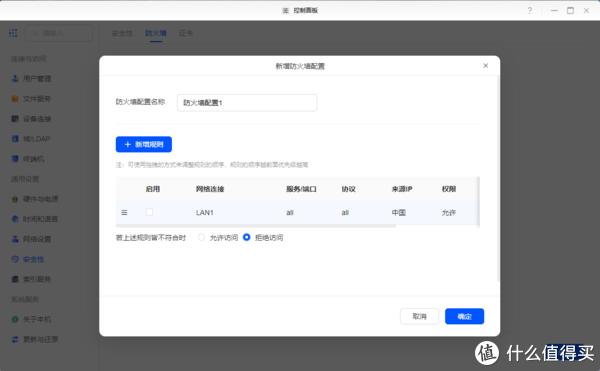This screenshot has width=600, height=371.
Task: Click the 网络设置 sidebar icon
Action: (15, 239)
